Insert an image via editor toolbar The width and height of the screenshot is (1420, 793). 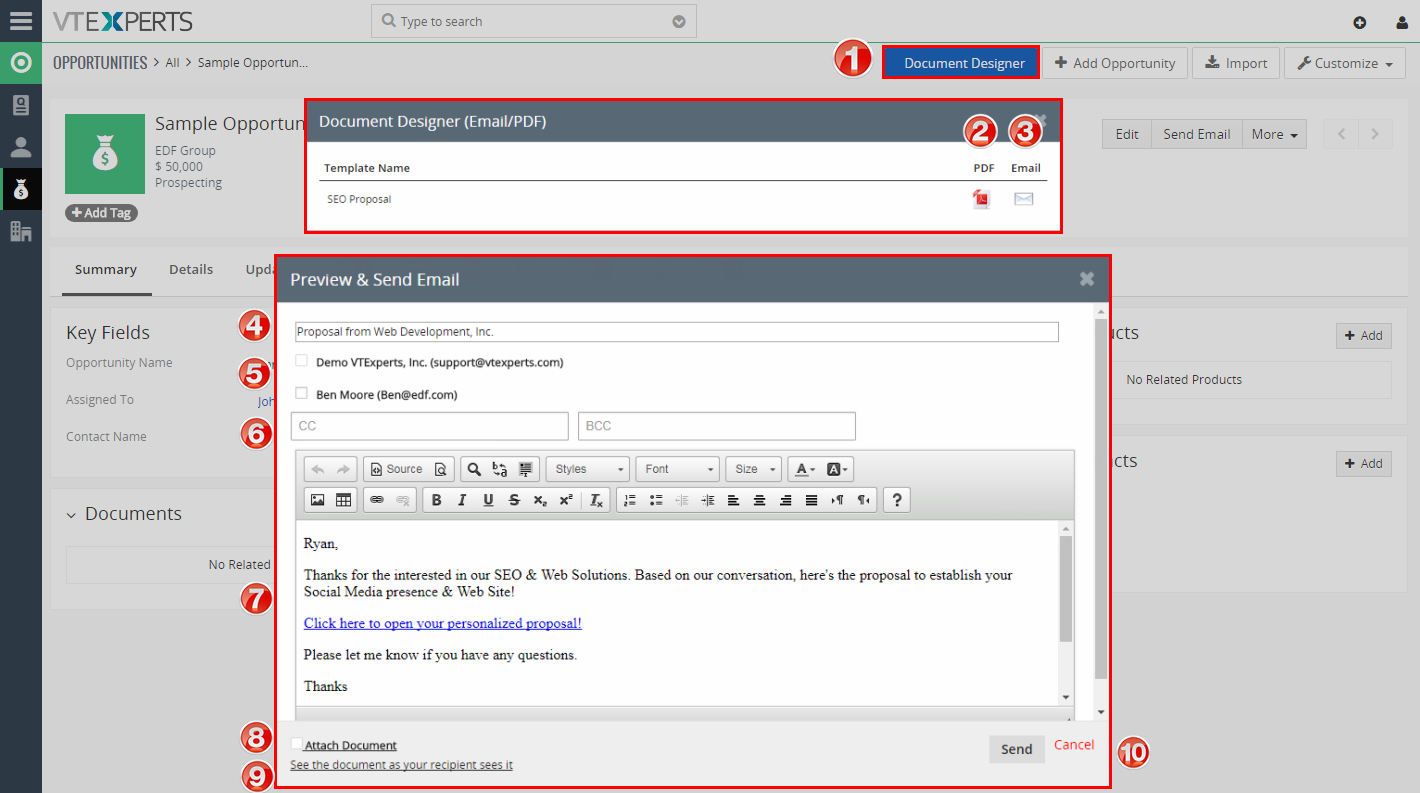point(318,500)
